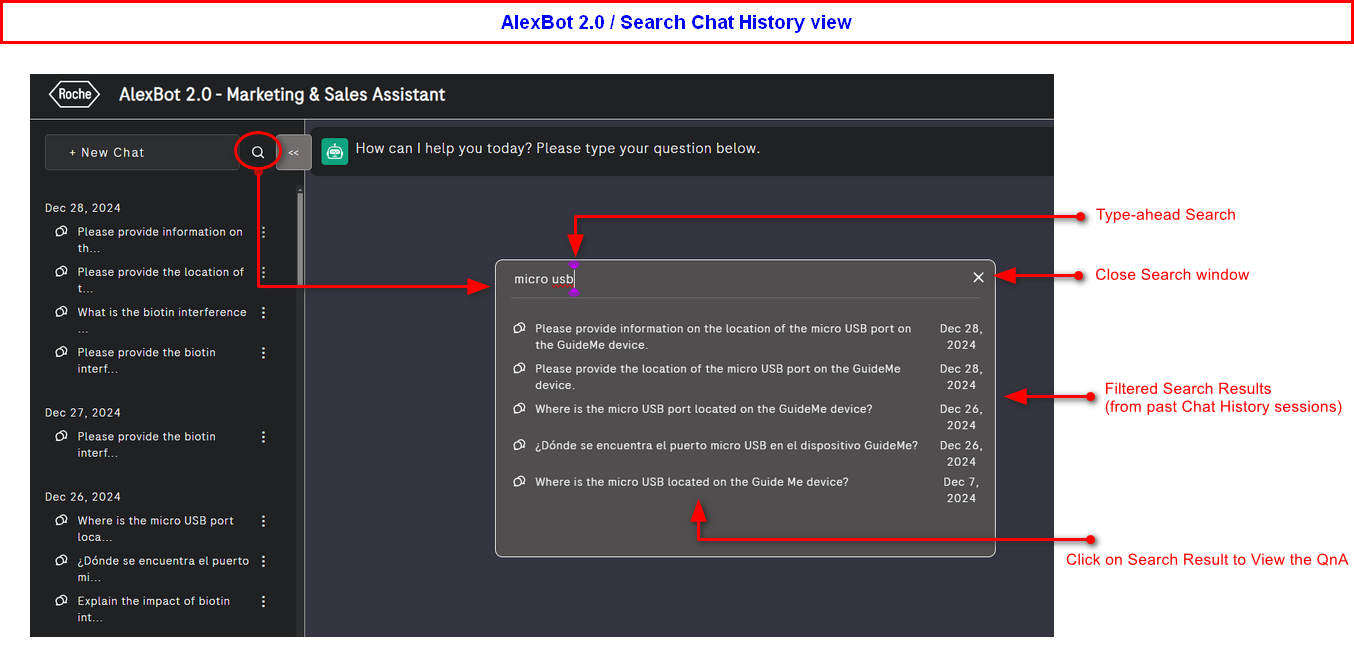This screenshot has height=665, width=1354.
Task: Open options for '¿Dónde se encuentra el puerto mi...' chat
Action: 264,561
